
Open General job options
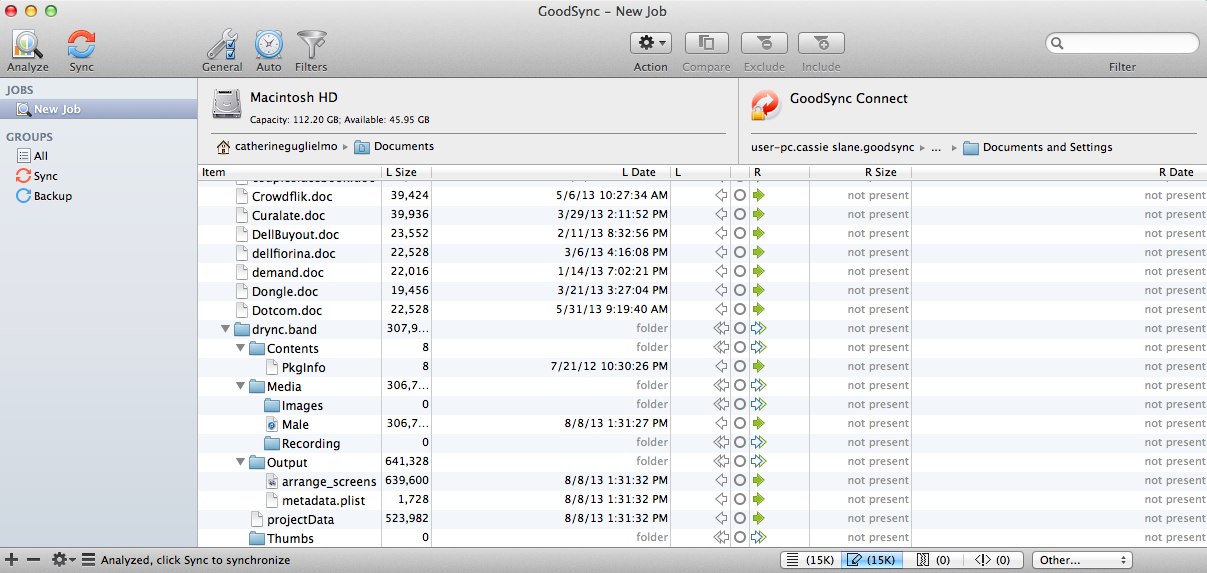pos(222,46)
